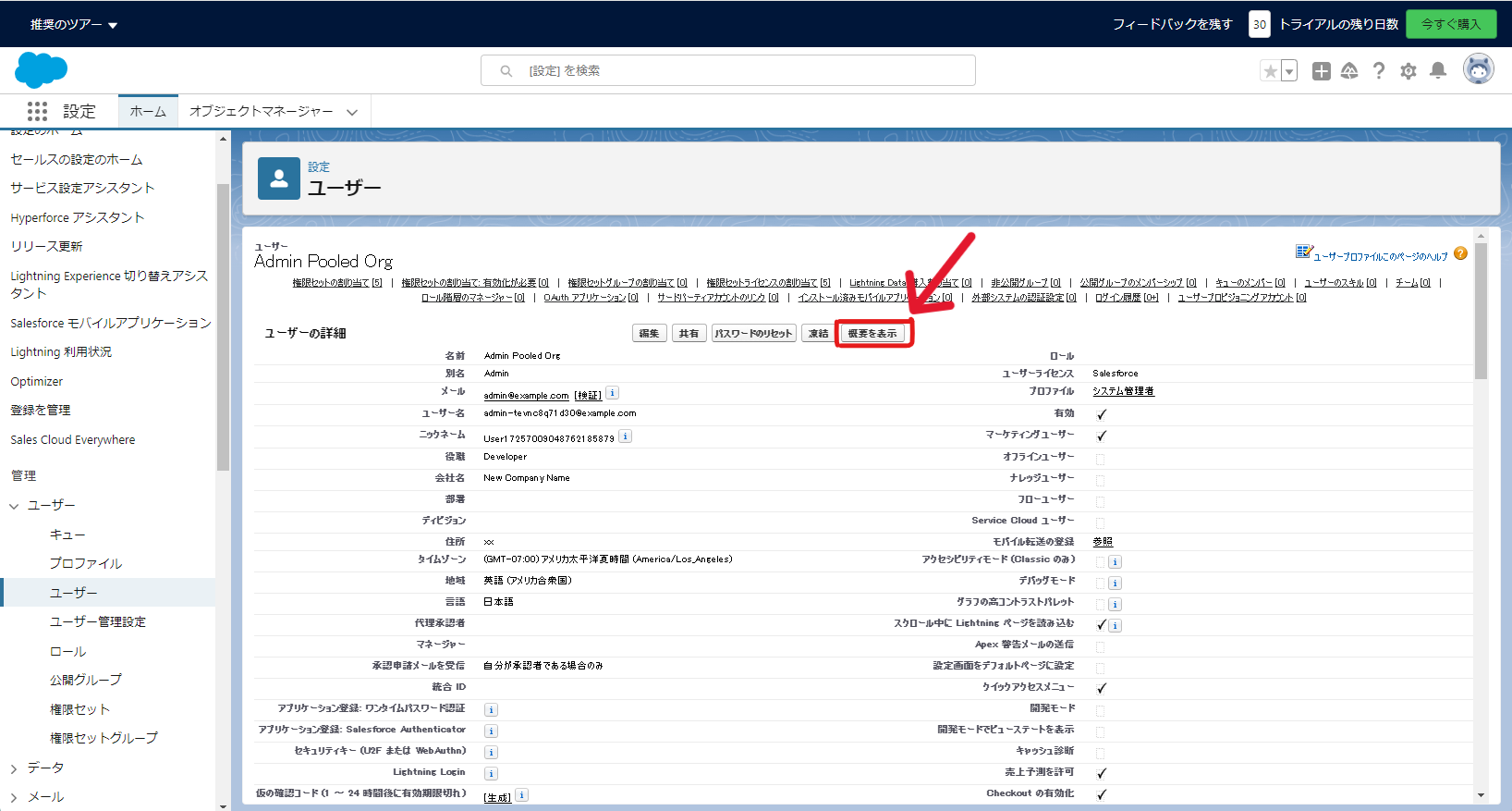Collapse the ユーザー section in sidebar
1512x811 pixels.
14,506
